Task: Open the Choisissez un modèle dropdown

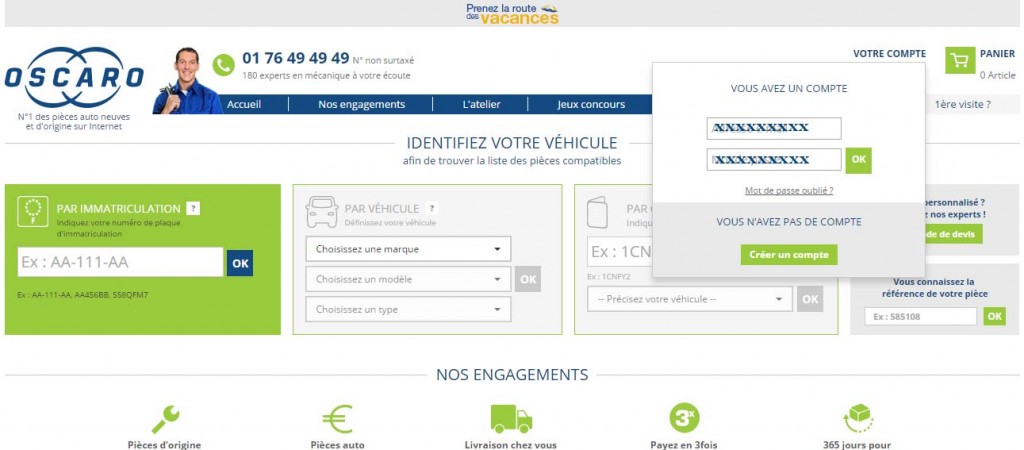Action: coord(408,279)
